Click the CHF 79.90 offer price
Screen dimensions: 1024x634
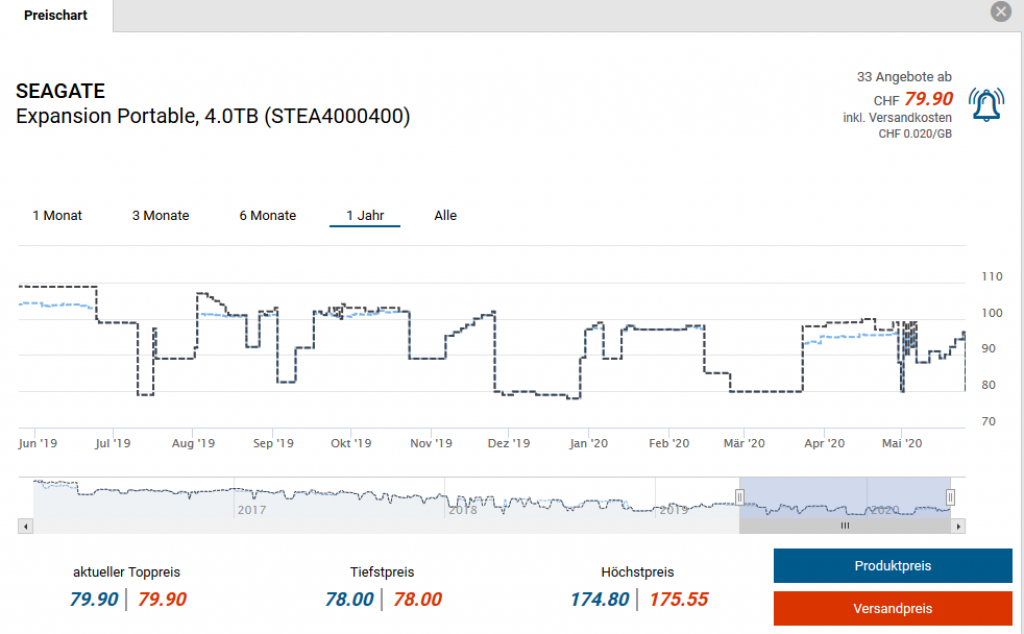[927, 99]
